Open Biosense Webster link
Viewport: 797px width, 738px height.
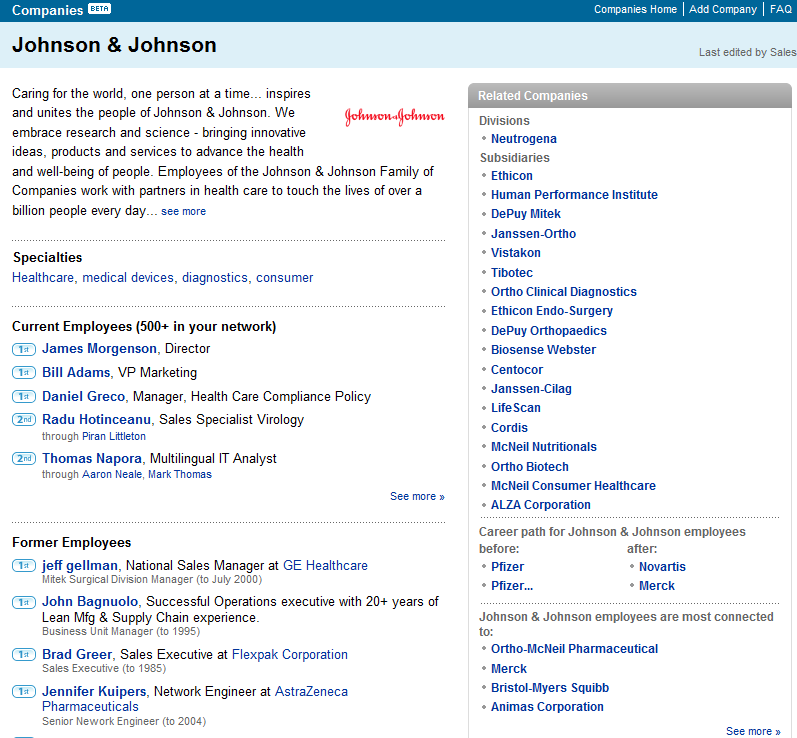pos(543,350)
